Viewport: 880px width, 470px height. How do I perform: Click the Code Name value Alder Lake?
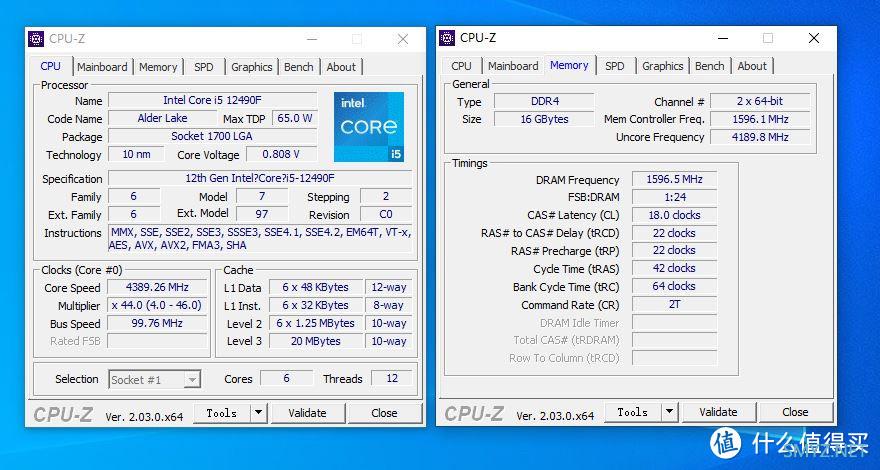(x=162, y=118)
